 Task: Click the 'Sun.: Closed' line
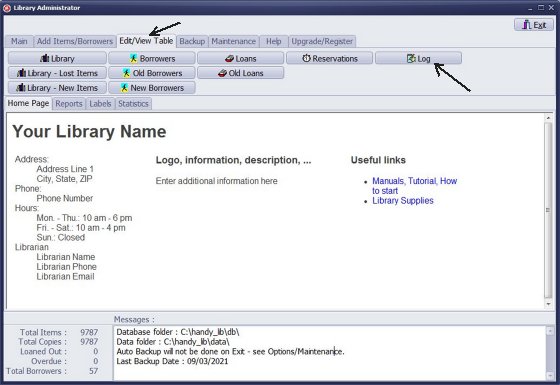tap(61, 238)
